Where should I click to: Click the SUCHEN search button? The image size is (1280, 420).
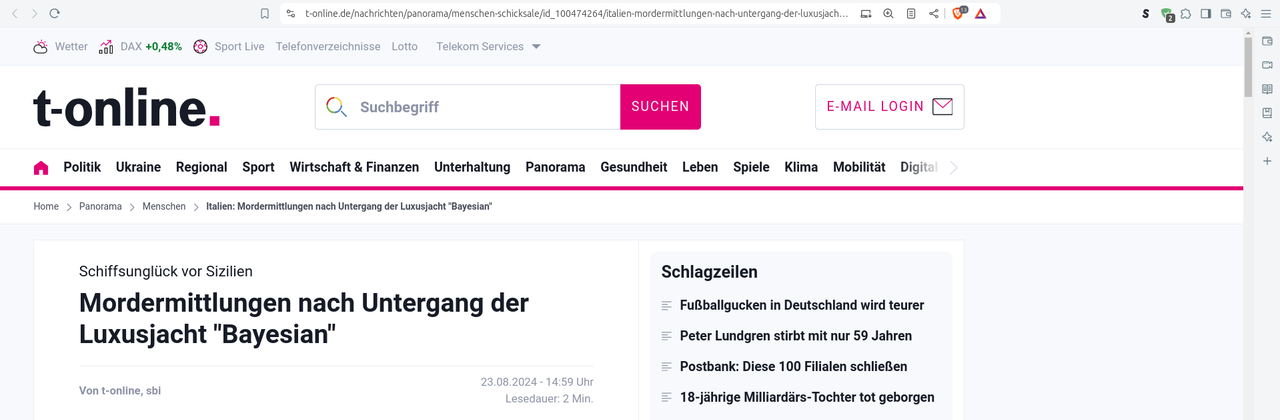[660, 107]
